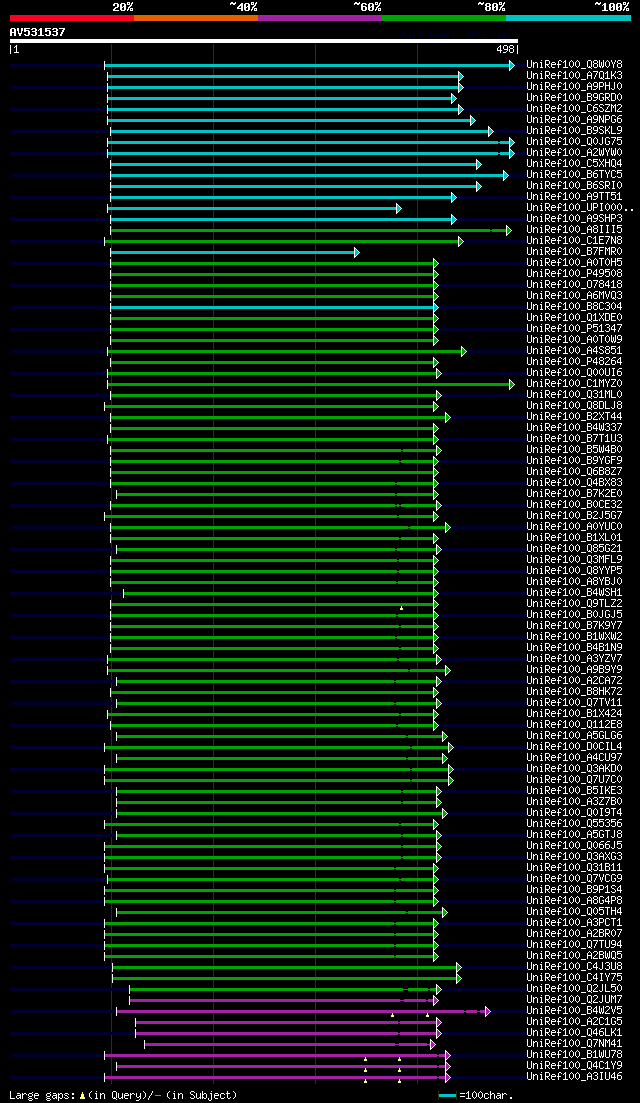Click the purple alignment bar for A3IU46
The width and height of the screenshot is (640, 1103).
point(277,1077)
